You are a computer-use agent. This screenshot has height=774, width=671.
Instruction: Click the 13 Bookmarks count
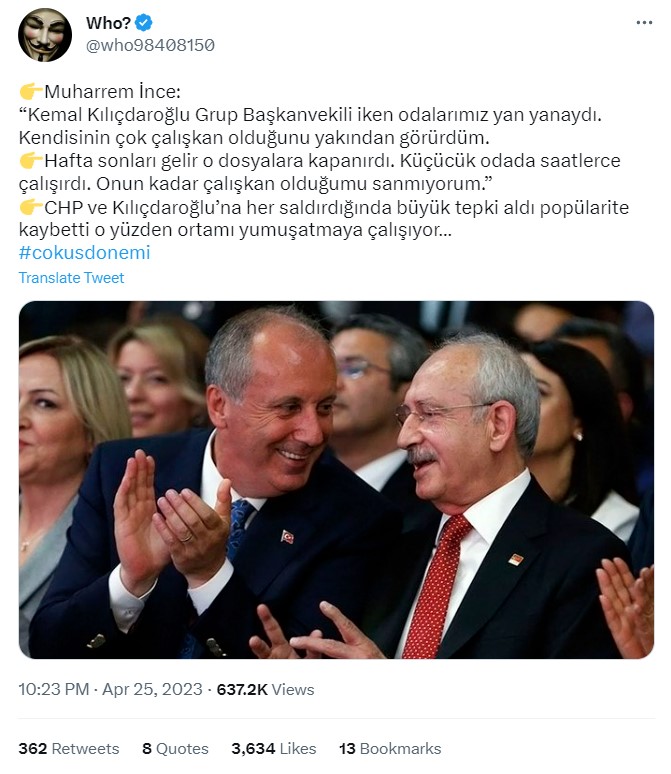pos(390,748)
